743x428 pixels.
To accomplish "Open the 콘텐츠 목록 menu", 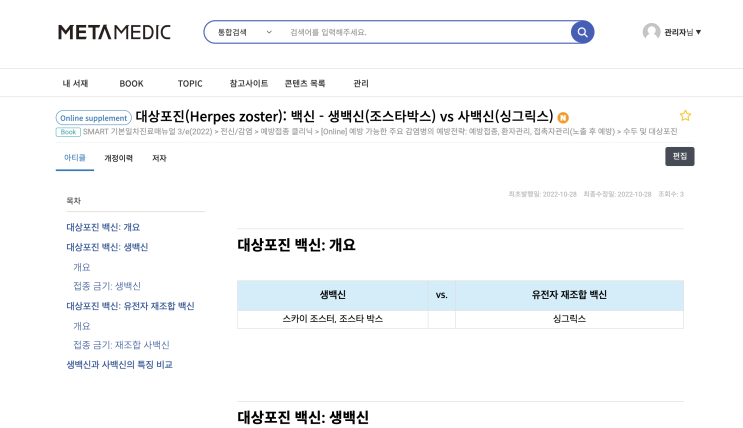I will [x=305, y=83].
